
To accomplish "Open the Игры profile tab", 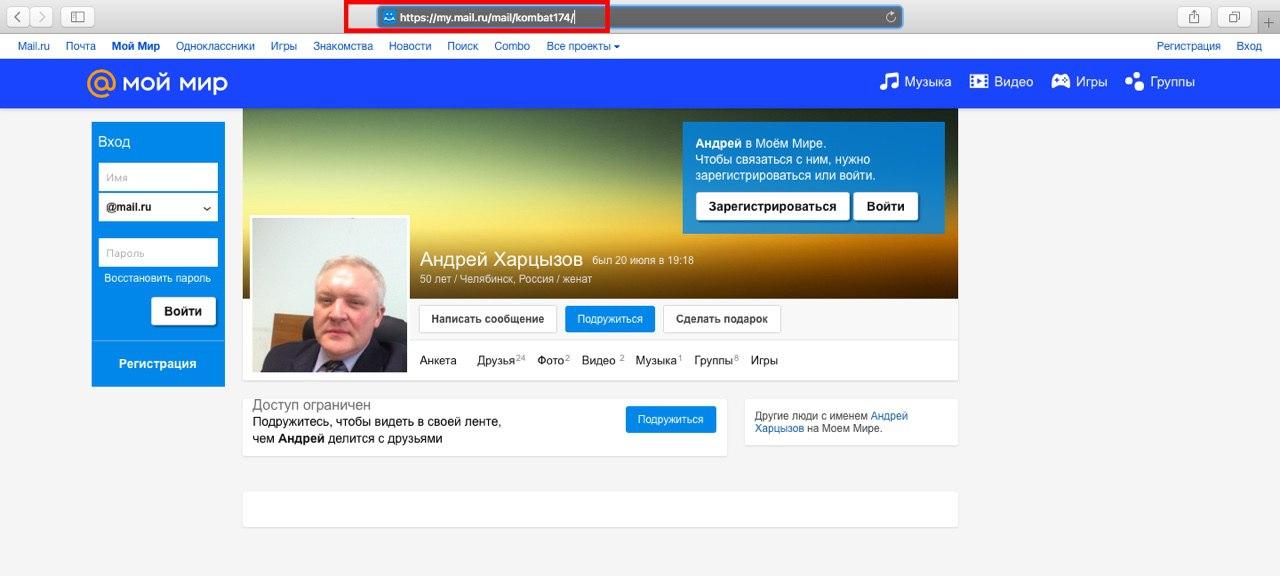I will click(x=764, y=360).
